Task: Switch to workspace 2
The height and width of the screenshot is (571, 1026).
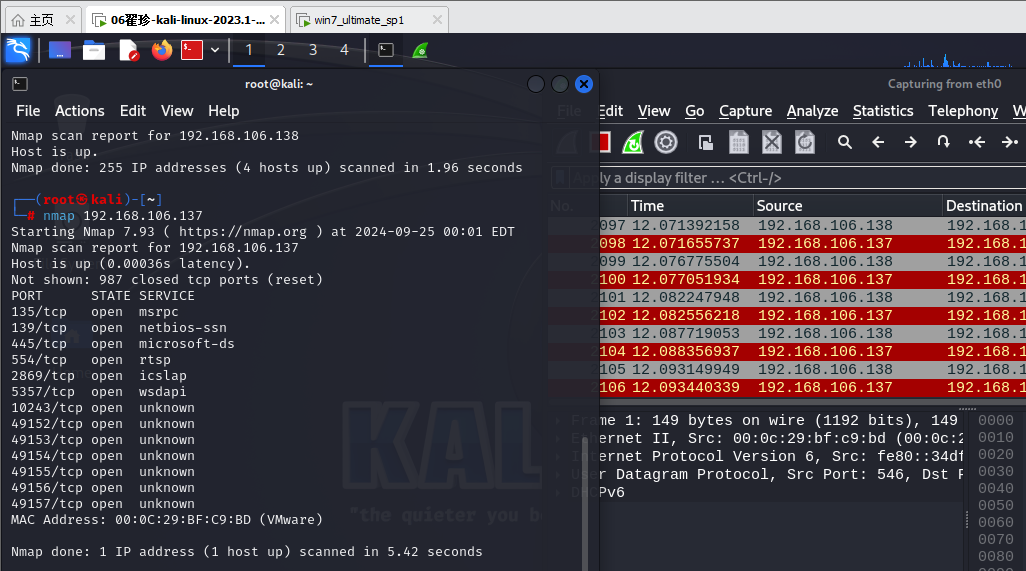Action: [281, 50]
